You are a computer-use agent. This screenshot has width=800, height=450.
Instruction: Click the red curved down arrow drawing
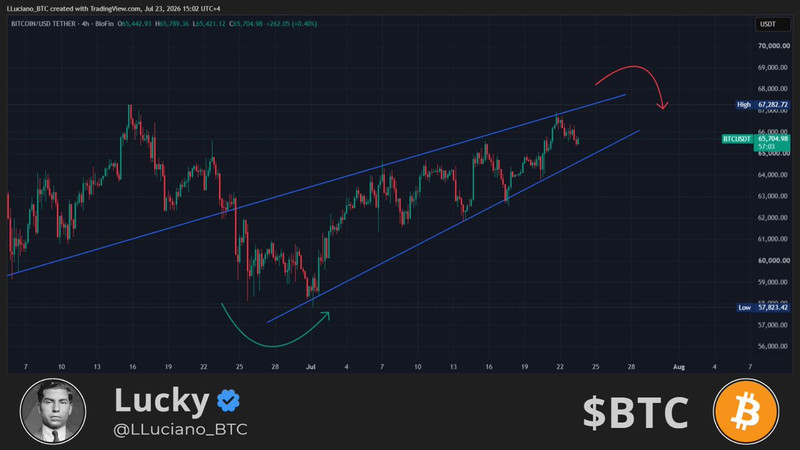[x=633, y=87]
